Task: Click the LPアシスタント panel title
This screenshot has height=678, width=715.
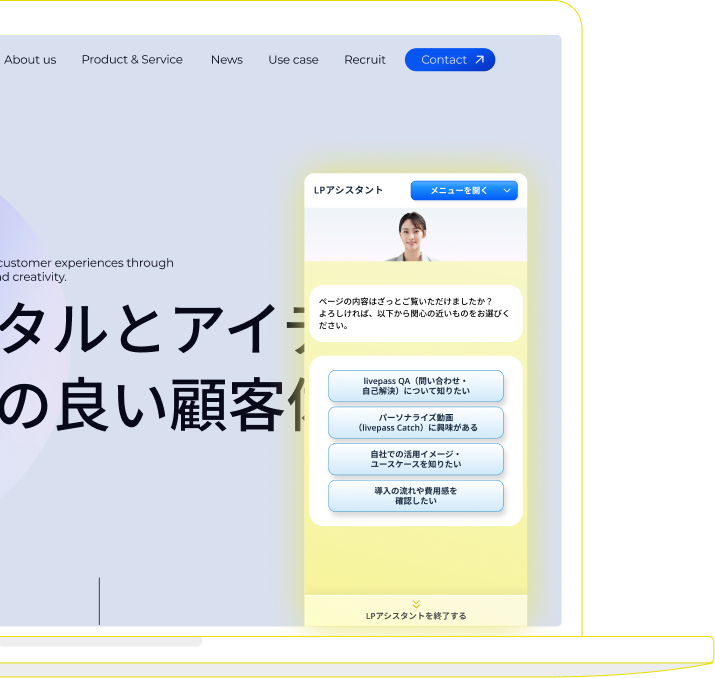Action: (x=348, y=190)
